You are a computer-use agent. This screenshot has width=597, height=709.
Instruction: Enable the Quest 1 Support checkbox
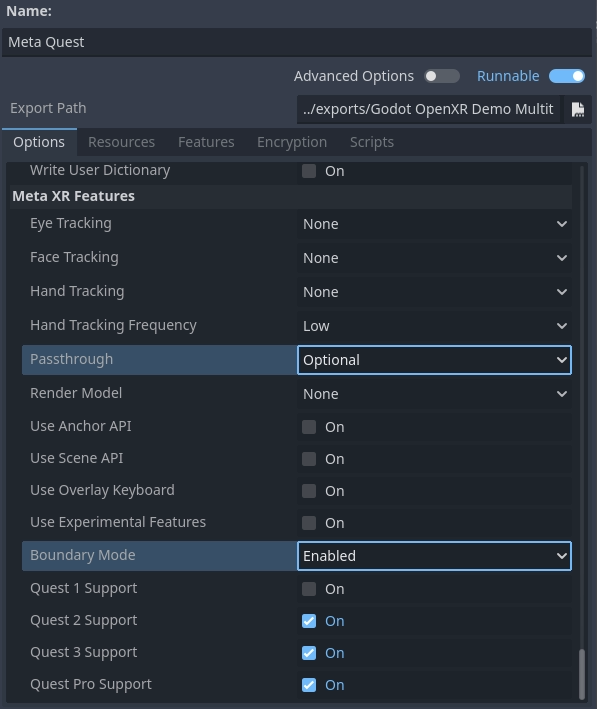[309, 589]
